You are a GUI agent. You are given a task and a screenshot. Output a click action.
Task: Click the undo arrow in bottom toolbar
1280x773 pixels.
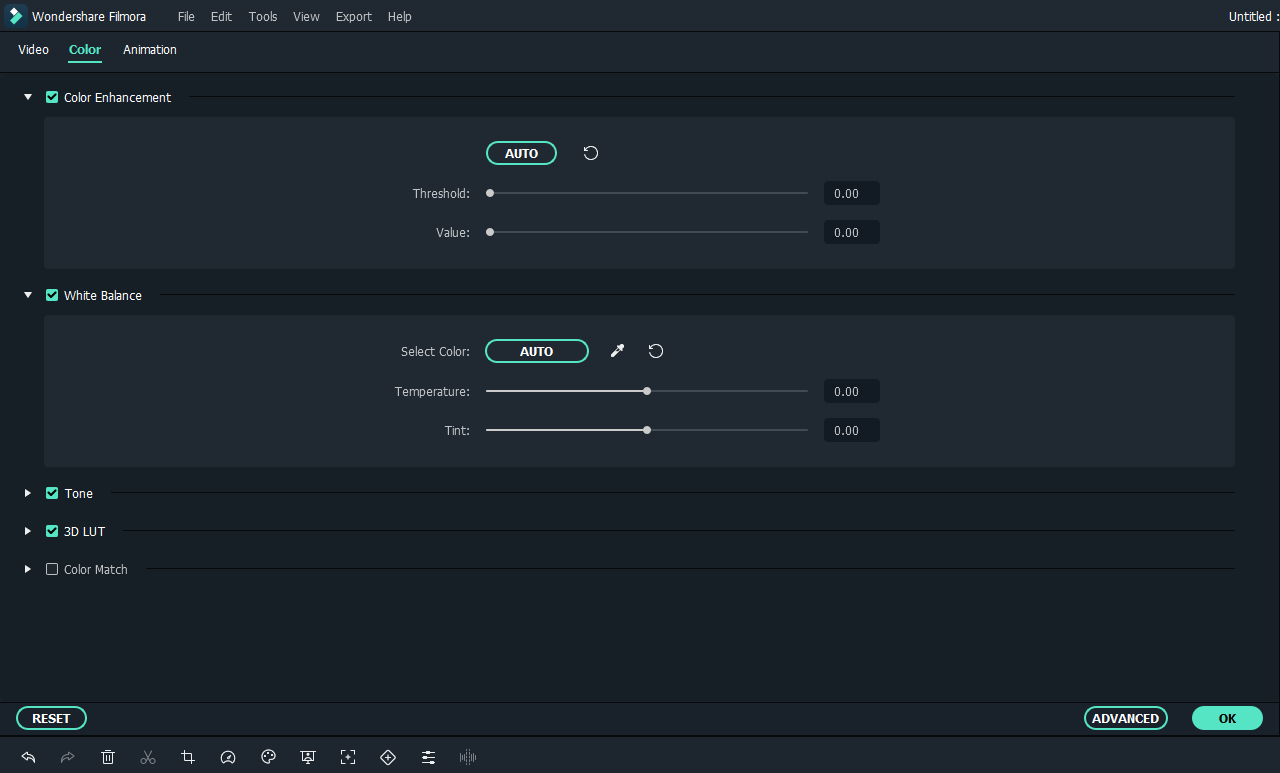tap(28, 757)
